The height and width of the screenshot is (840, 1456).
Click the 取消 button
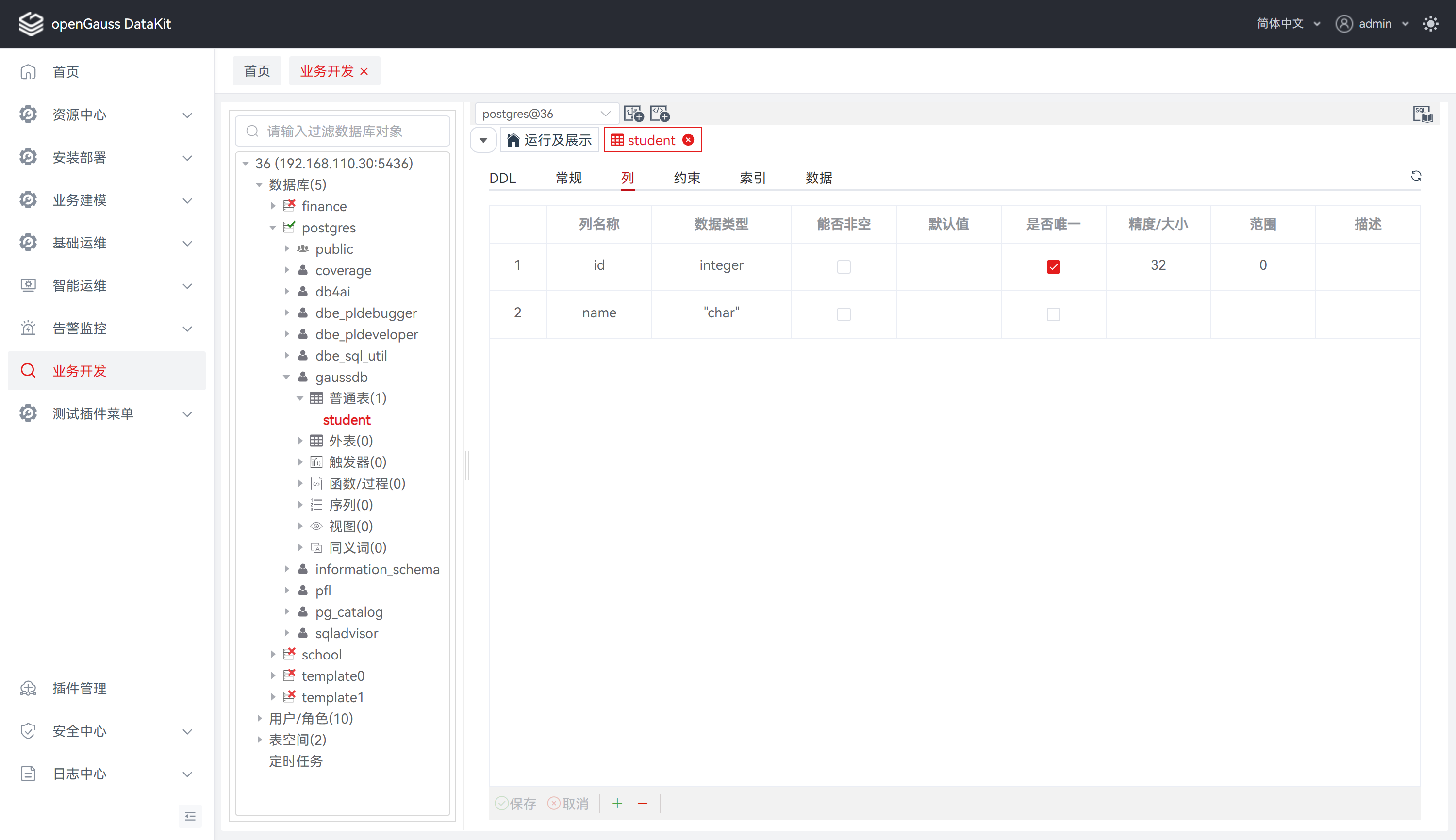tap(568, 803)
